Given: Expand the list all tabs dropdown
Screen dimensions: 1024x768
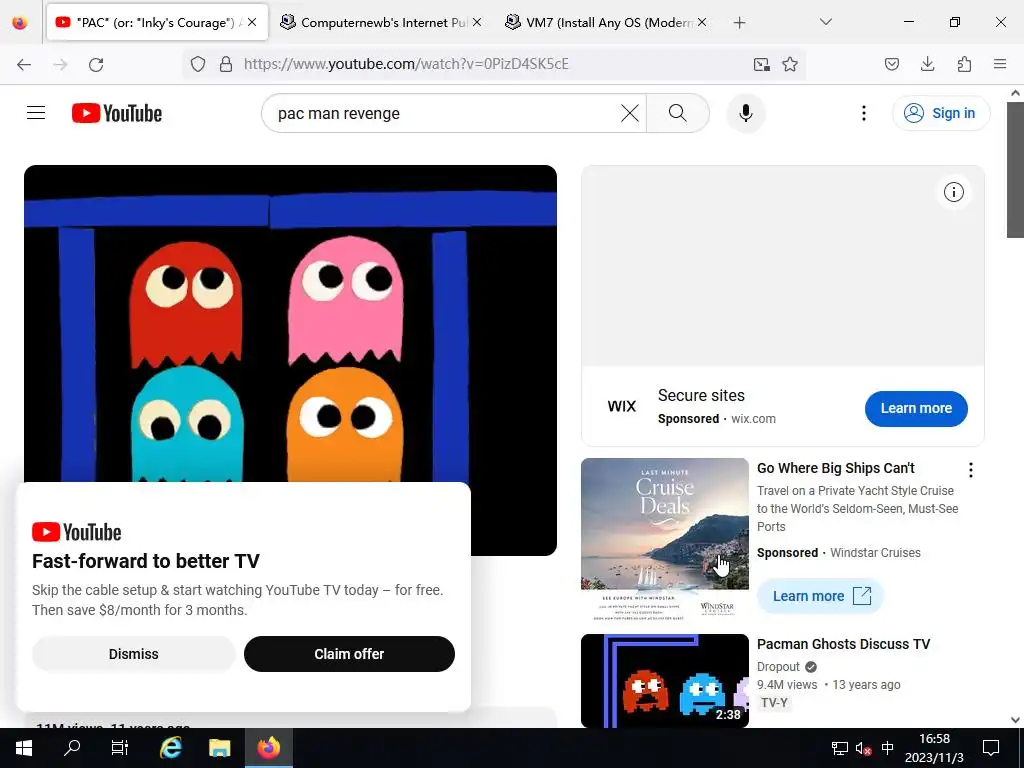Looking at the screenshot, I should coord(825,22).
